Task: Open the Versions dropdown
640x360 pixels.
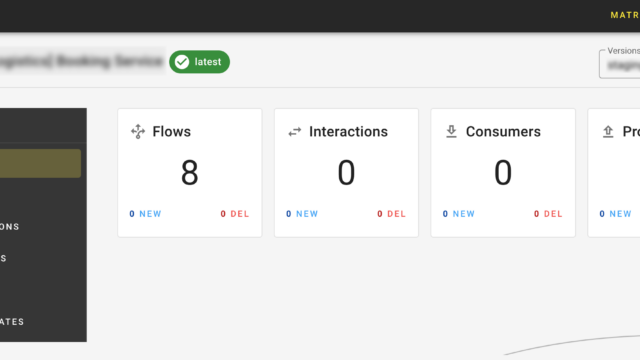Action: tap(620, 64)
